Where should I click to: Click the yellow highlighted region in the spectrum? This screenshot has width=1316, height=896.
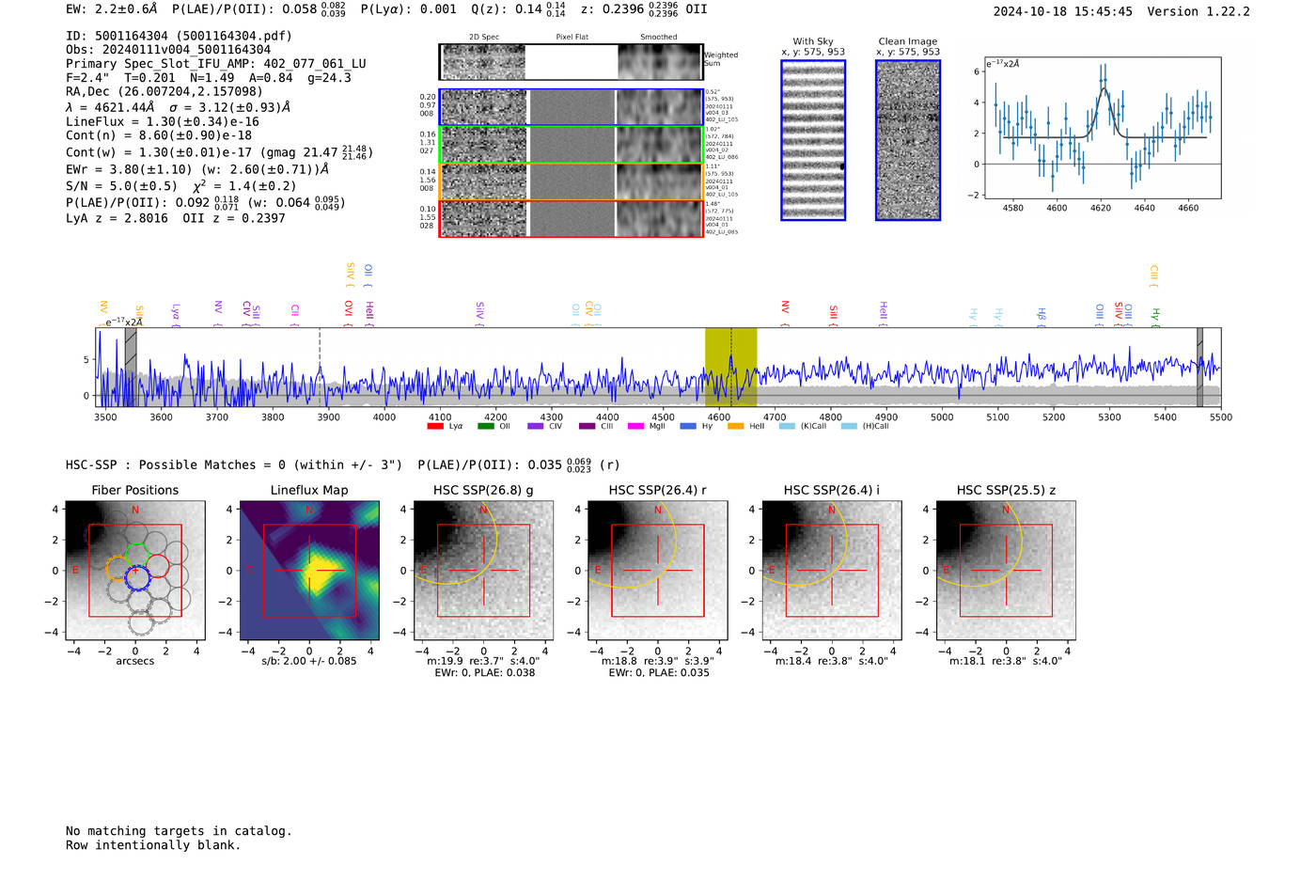point(731,368)
